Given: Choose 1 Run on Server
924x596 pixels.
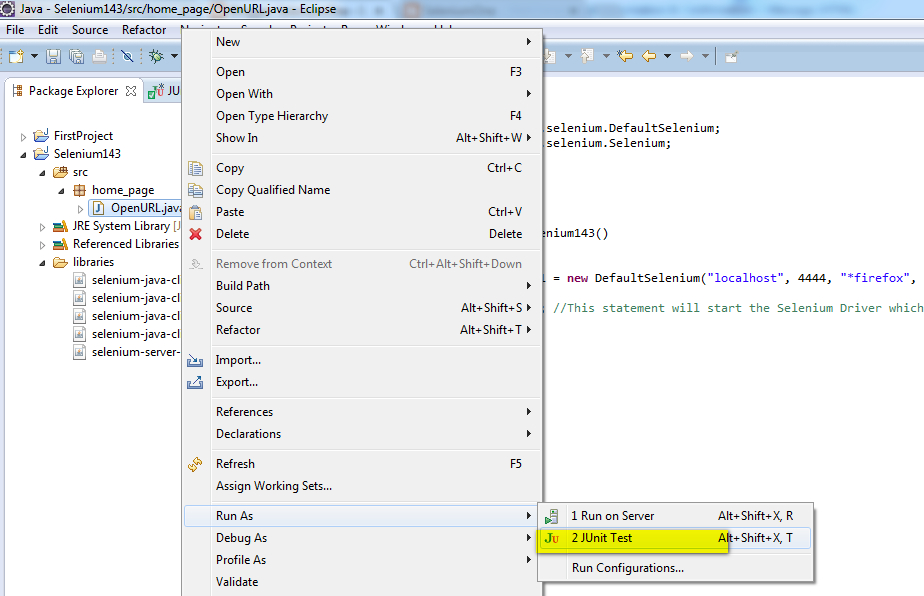Looking at the screenshot, I should tap(675, 516).
